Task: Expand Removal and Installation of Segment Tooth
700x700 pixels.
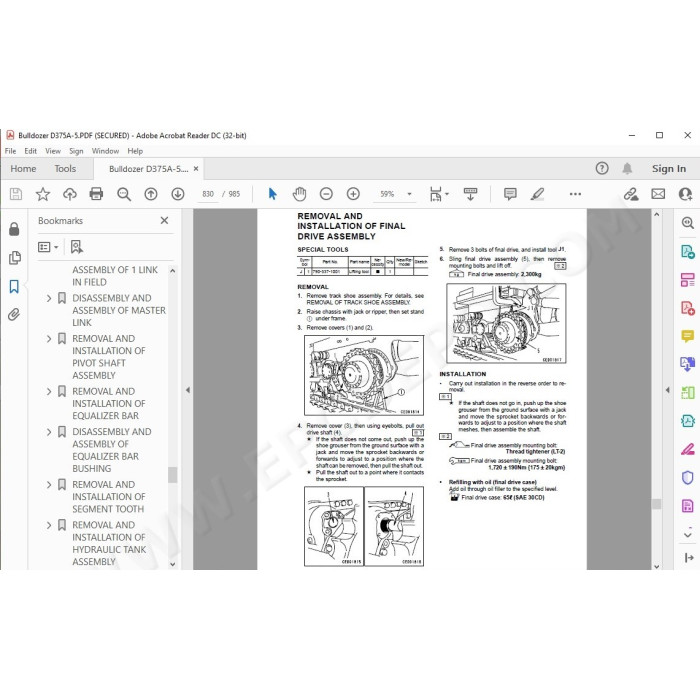Action: click(x=49, y=485)
